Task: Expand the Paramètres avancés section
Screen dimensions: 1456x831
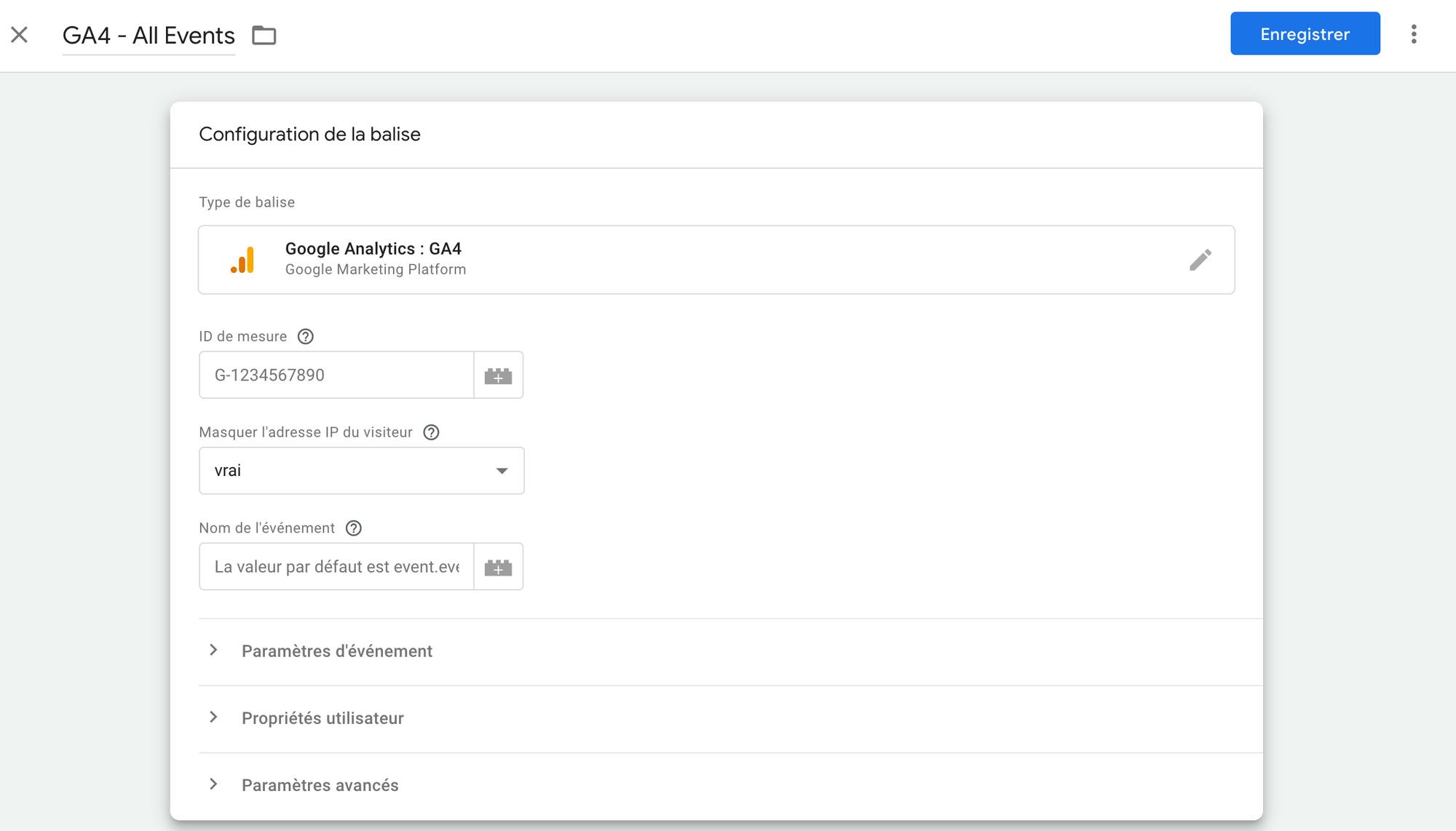Action: (x=730, y=785)
